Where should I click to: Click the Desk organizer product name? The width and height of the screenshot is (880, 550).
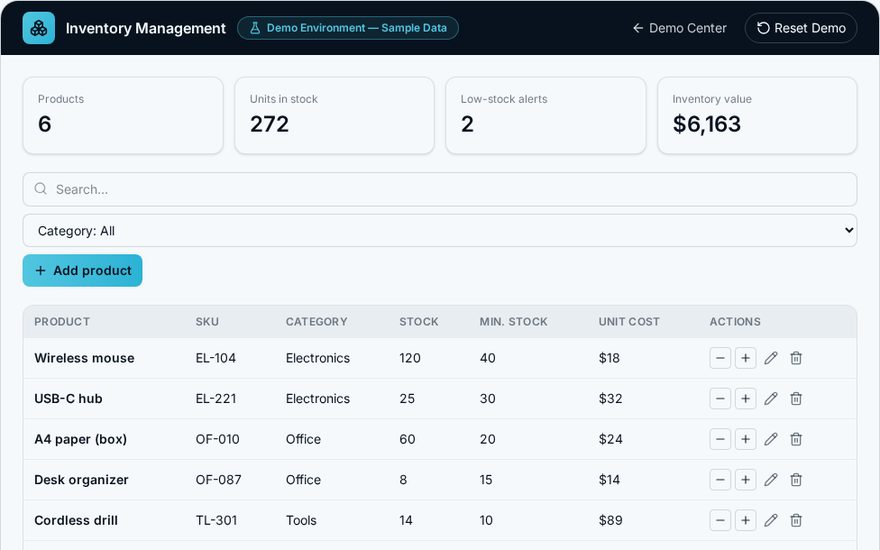click(81, 480)
